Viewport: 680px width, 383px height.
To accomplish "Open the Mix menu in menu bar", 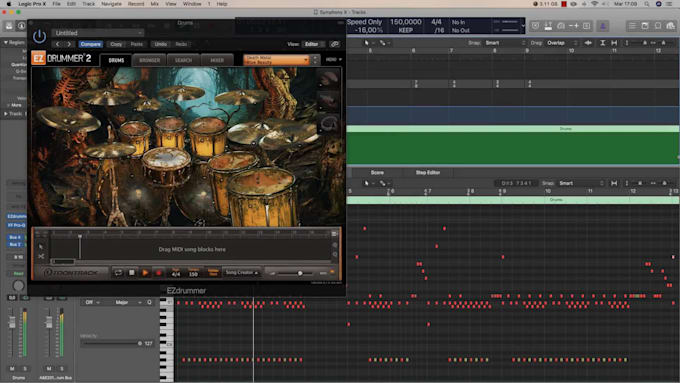I will pyautogui.click(x=154, y=4).
